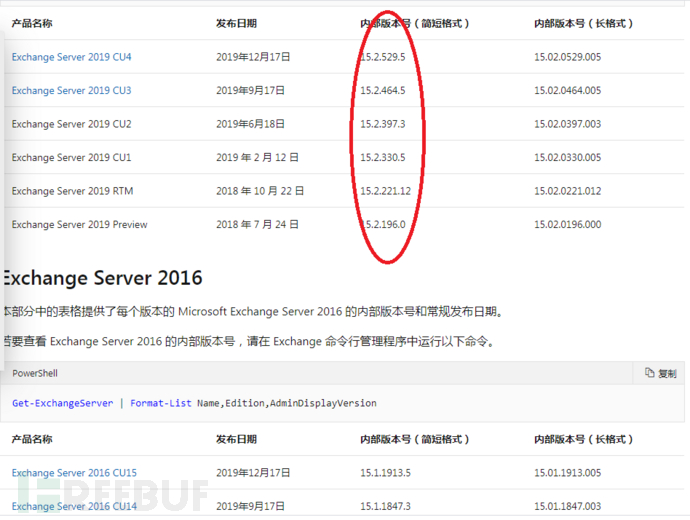Click 内部版本号(长格式) header in 2016 table
690x520 pixels.
tap(584, 439)
